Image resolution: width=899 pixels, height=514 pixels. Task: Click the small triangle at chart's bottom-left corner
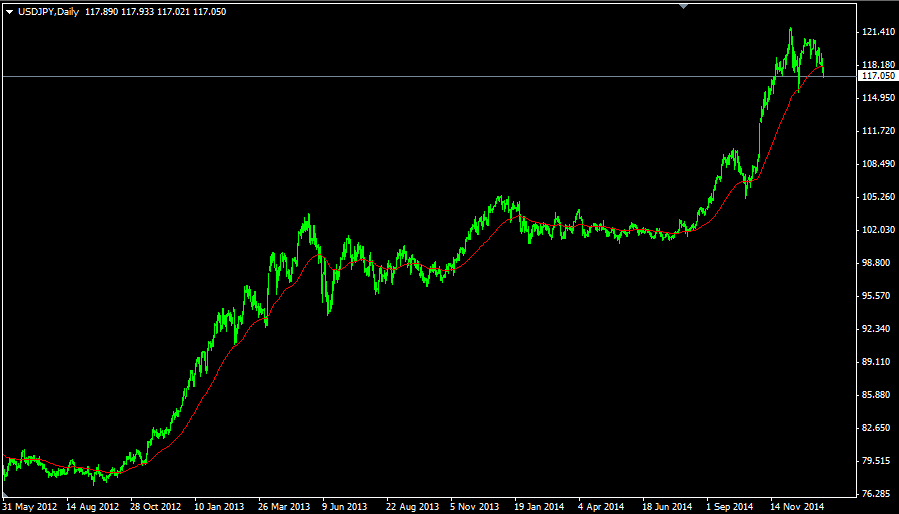point(5,494)
